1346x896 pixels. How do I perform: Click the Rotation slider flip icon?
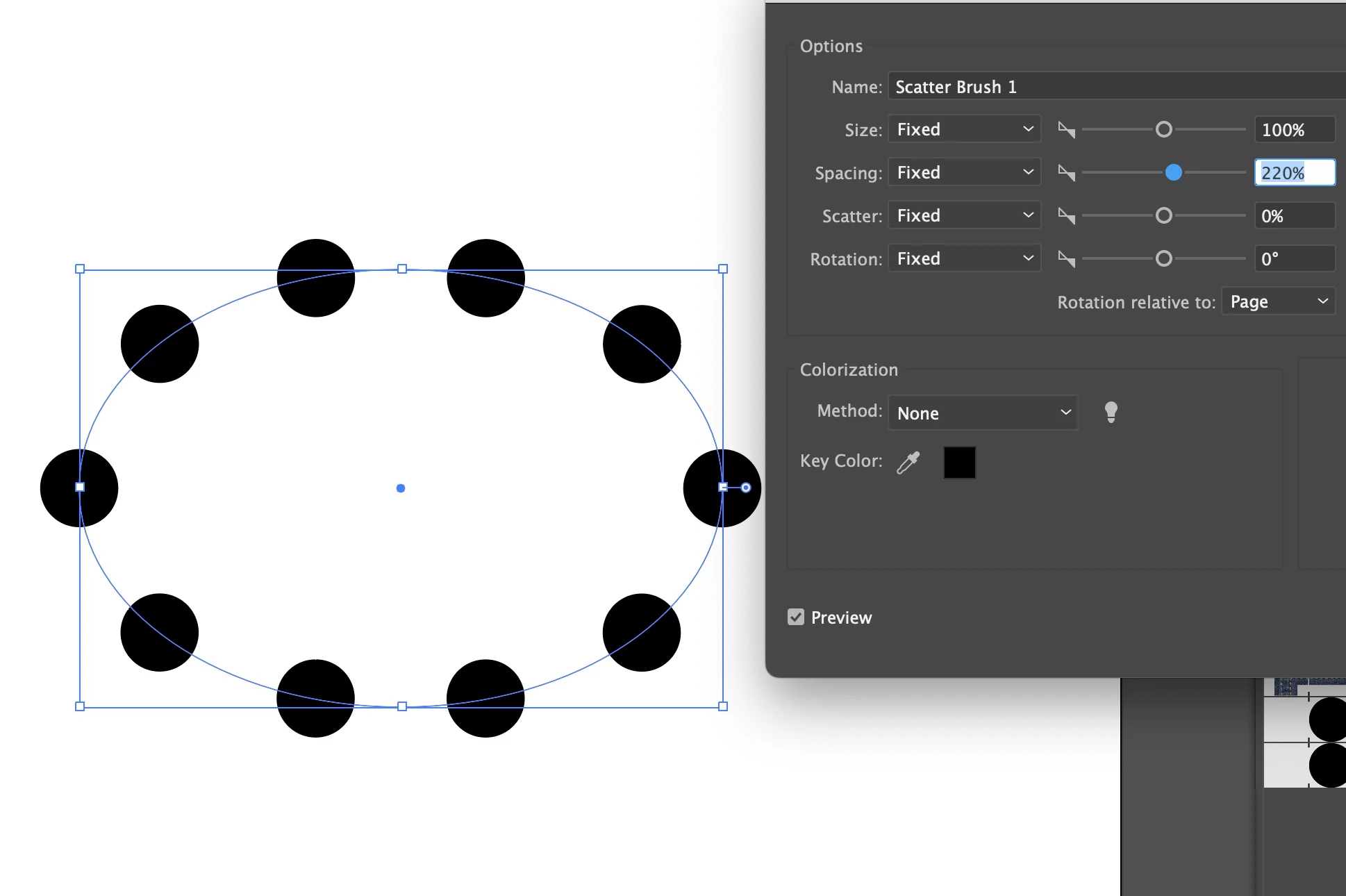tap(1066, 259)
